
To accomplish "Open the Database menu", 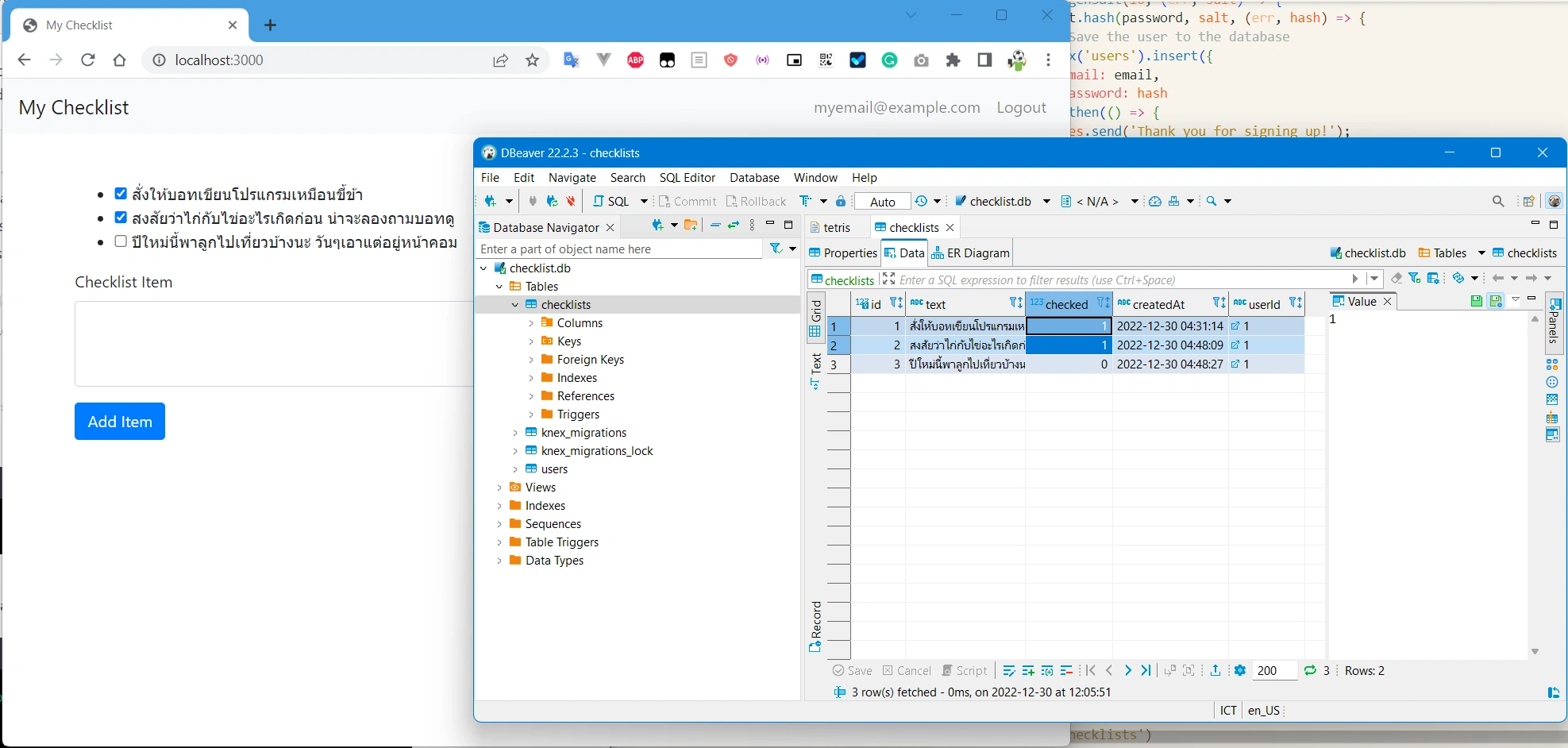I will point(754,178).
